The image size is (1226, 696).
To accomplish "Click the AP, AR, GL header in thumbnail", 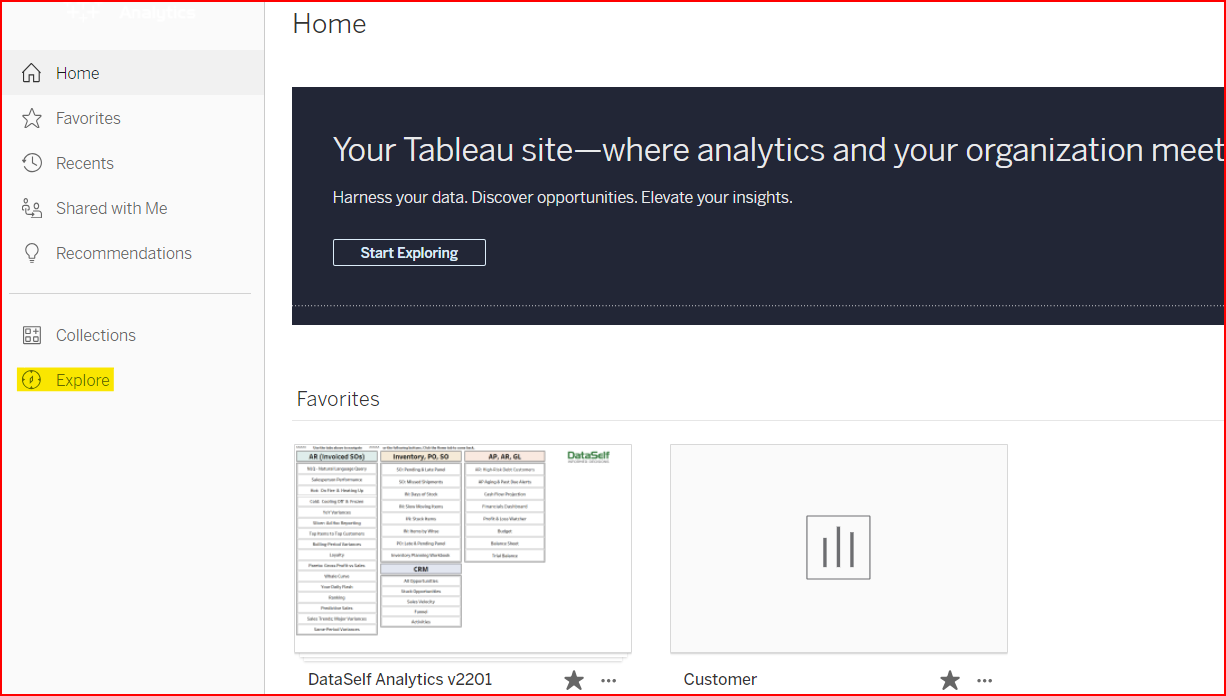I will tap(505, 456).
